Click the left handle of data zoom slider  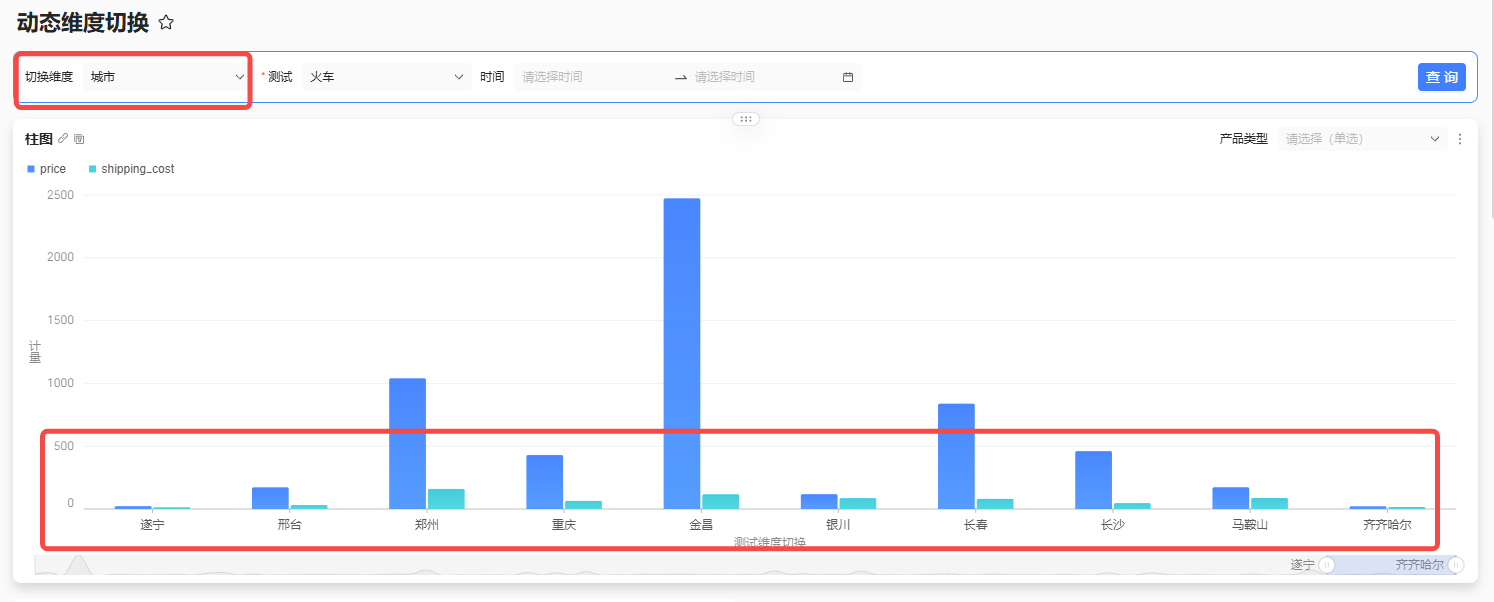coord(1327,565)
